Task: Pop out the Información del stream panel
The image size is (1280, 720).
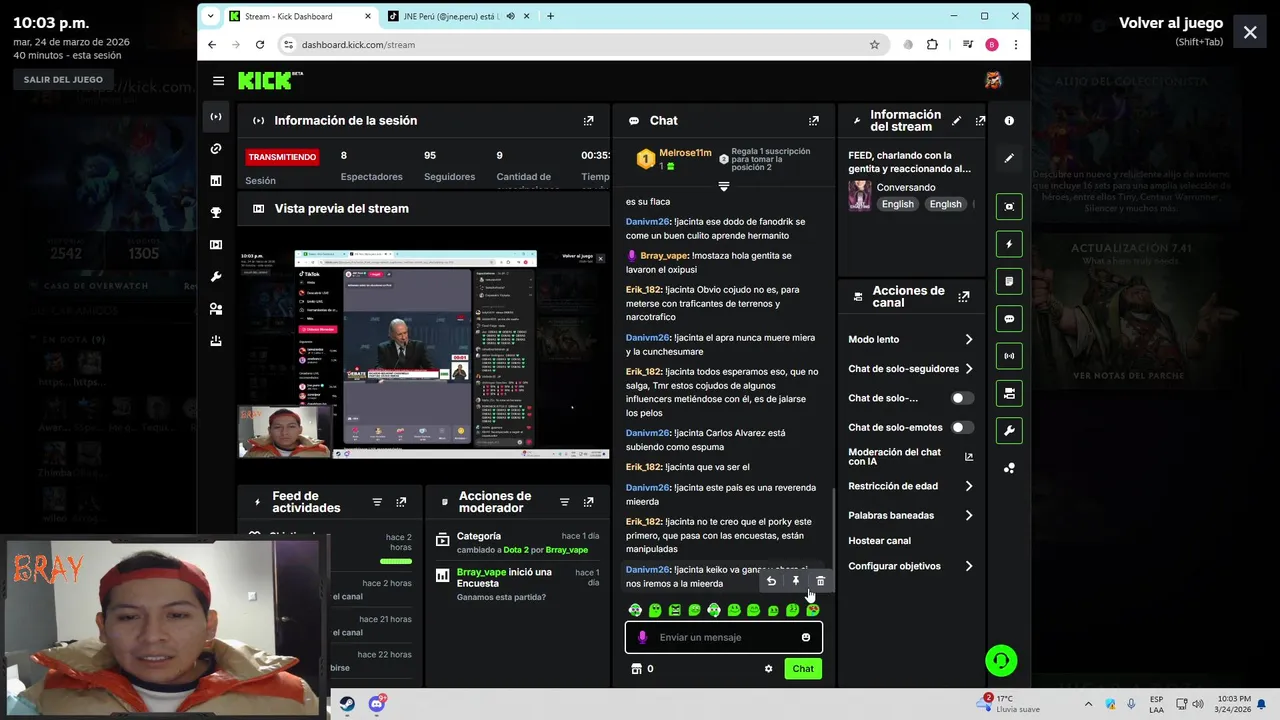Action: pos(980,121)
